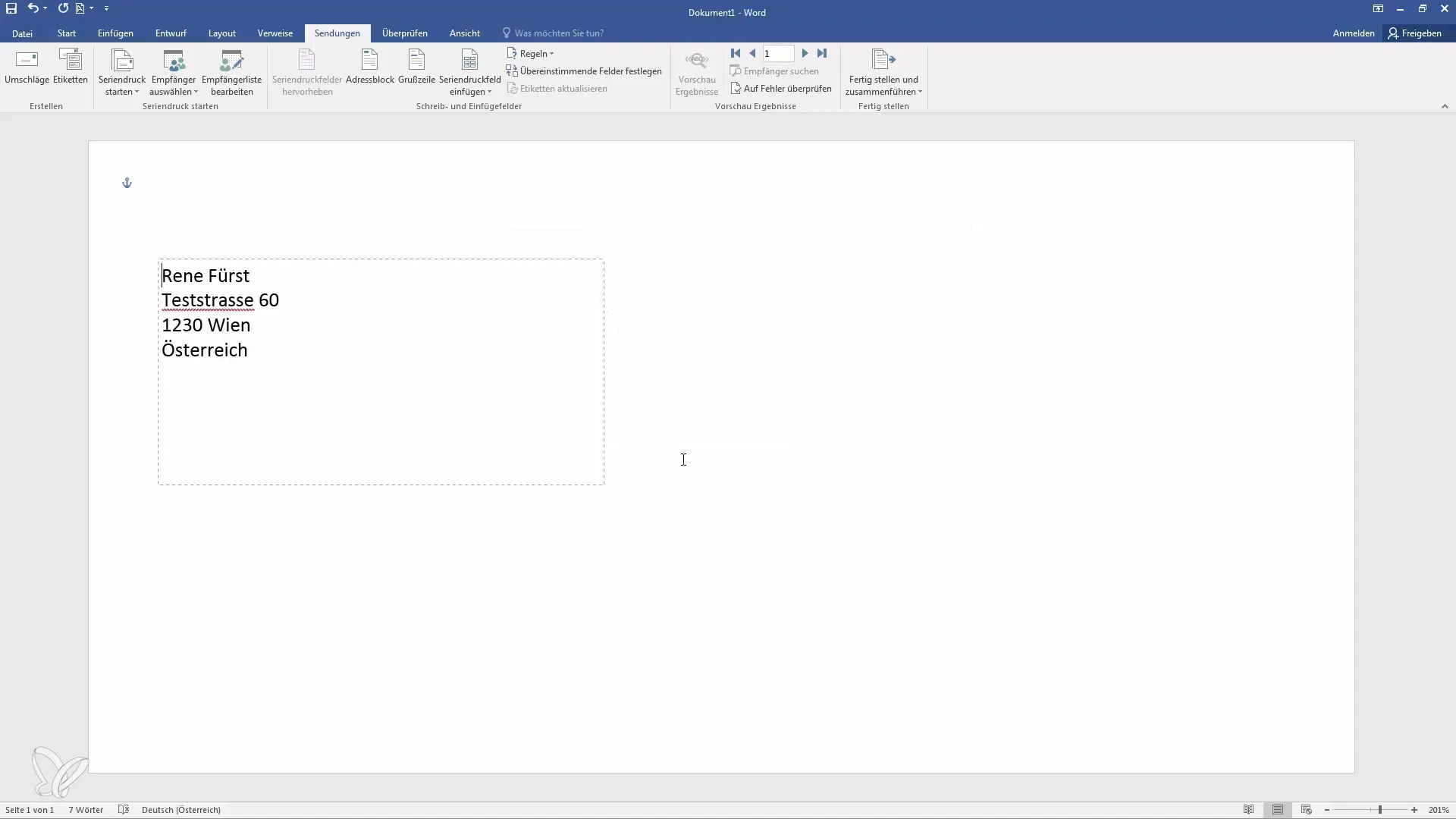1456x819 pixels.
Task: Click the 201% zoom level
Action: coord(1439,810)
